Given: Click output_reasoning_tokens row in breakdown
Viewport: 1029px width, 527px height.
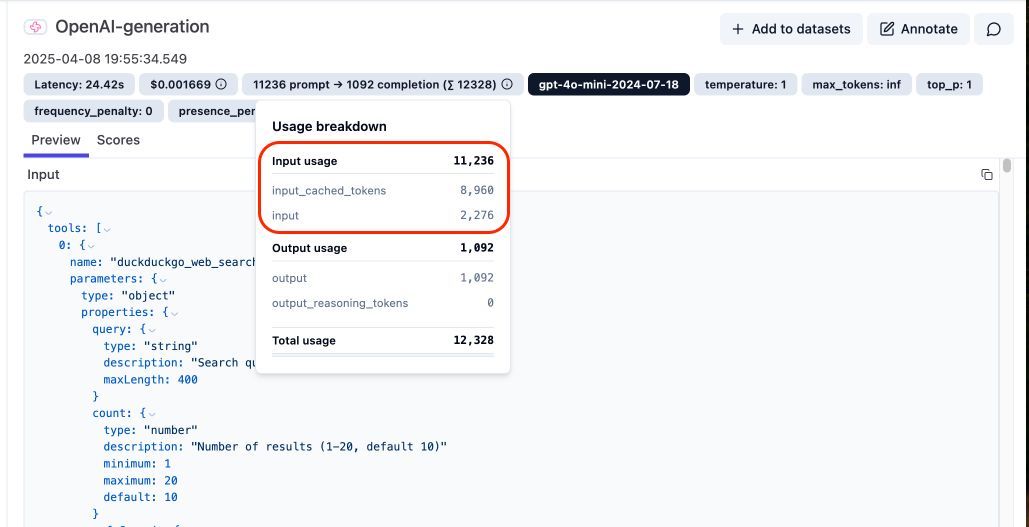Looking at the screenshot, I should [x=383, y=303].
